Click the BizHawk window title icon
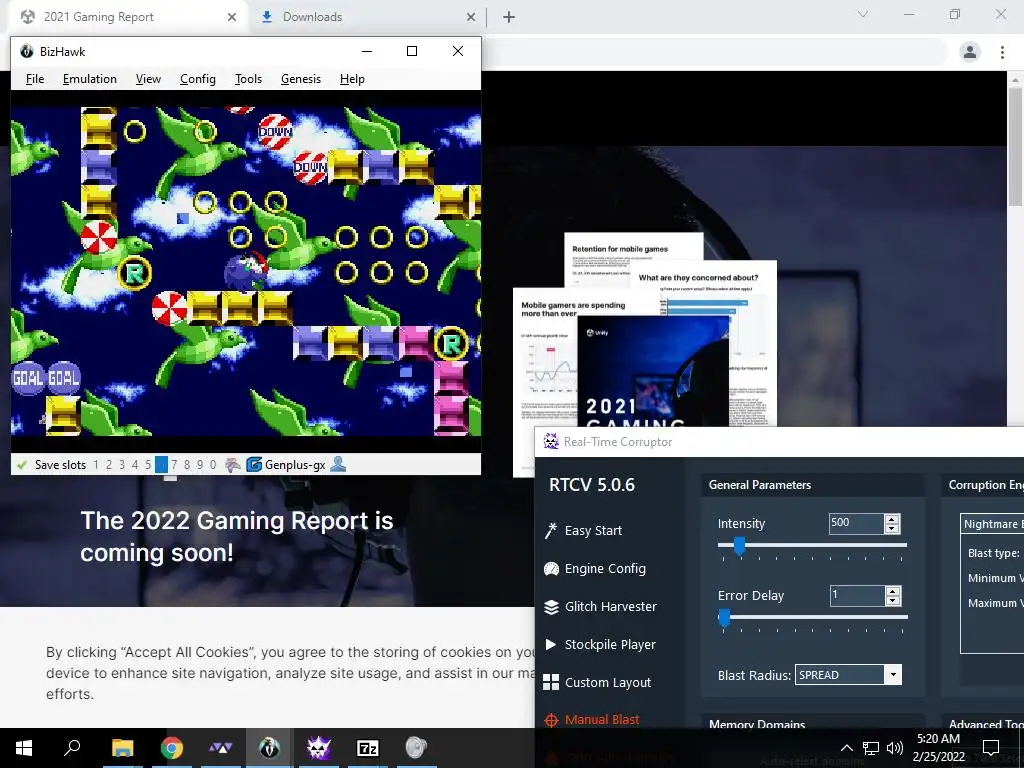Screen dimensions: 1024x768 [27, 52]
